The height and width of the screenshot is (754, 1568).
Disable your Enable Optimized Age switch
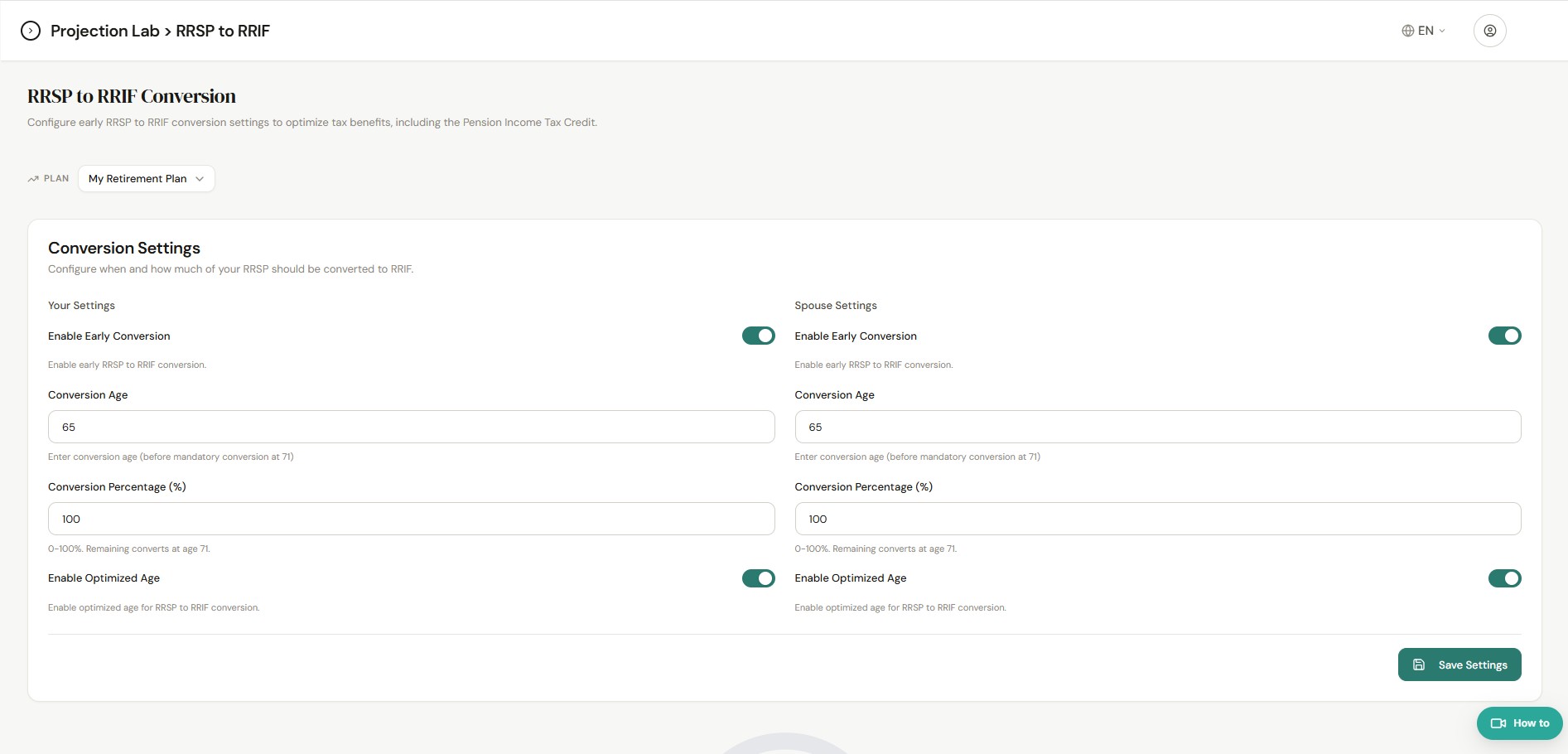[758, 578]
